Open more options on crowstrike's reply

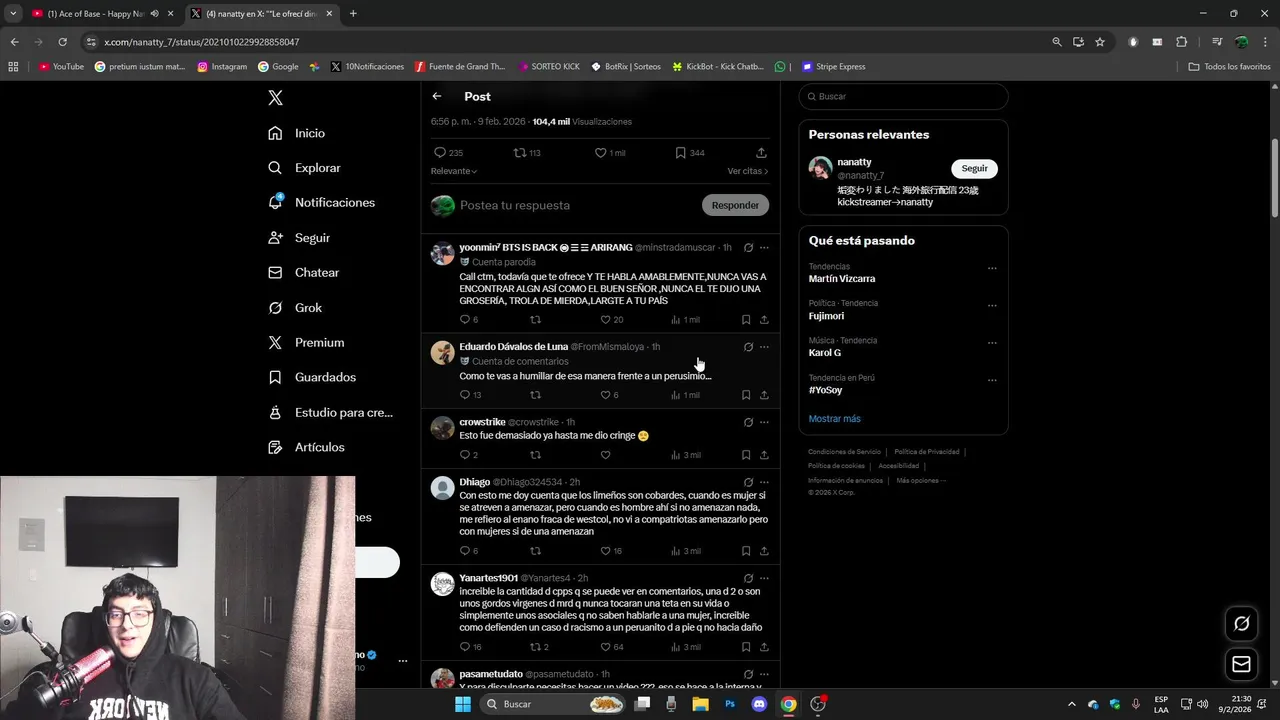tap(764, 422)
